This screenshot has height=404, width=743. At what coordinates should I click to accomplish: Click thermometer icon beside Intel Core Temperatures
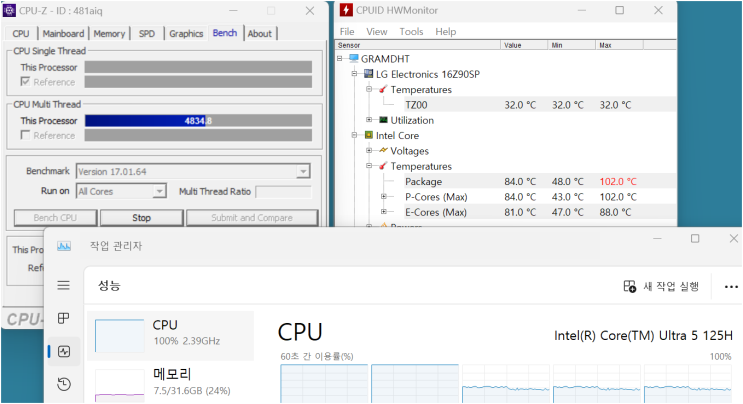click(x=383, y=166)
